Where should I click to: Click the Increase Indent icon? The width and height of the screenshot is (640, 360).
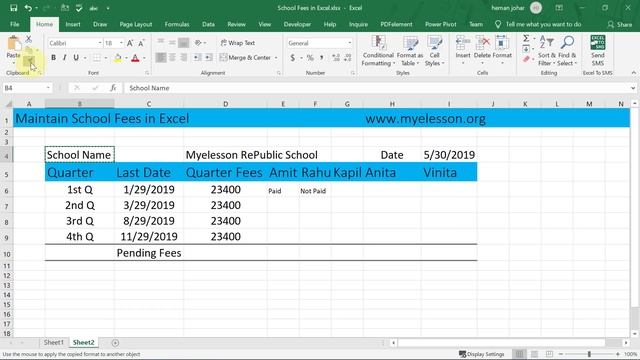(209, 58)
